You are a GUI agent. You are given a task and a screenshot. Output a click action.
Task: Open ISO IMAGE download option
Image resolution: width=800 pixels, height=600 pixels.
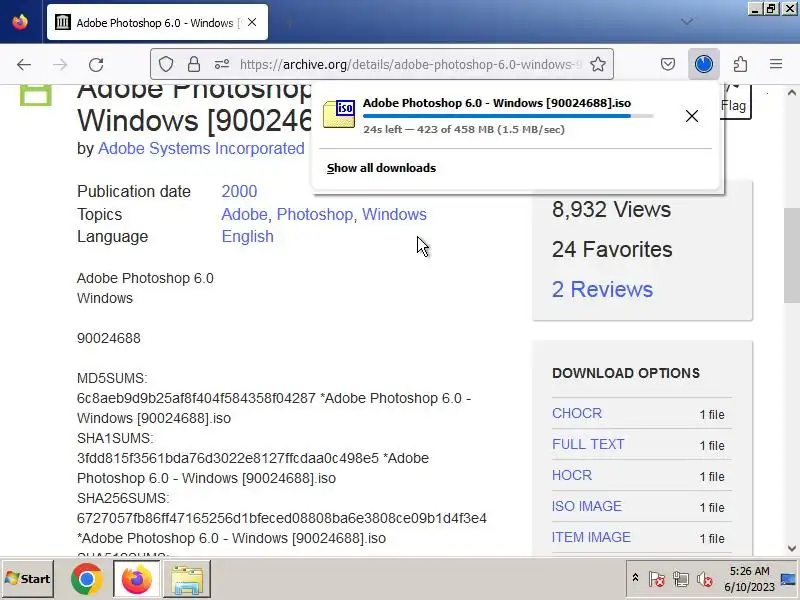(587, 506)
